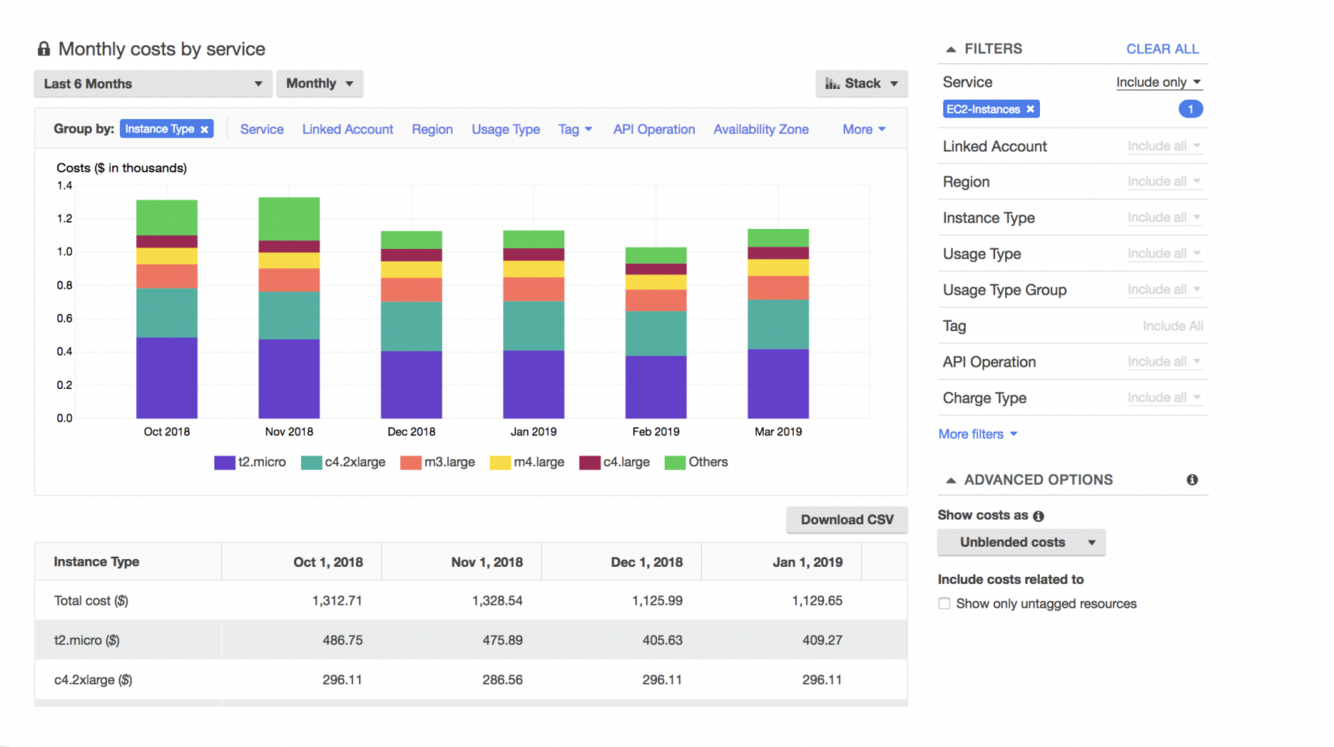Group by Service
Screen dimensions: 1334x747
pyautogui.click(x=262, y=129)
